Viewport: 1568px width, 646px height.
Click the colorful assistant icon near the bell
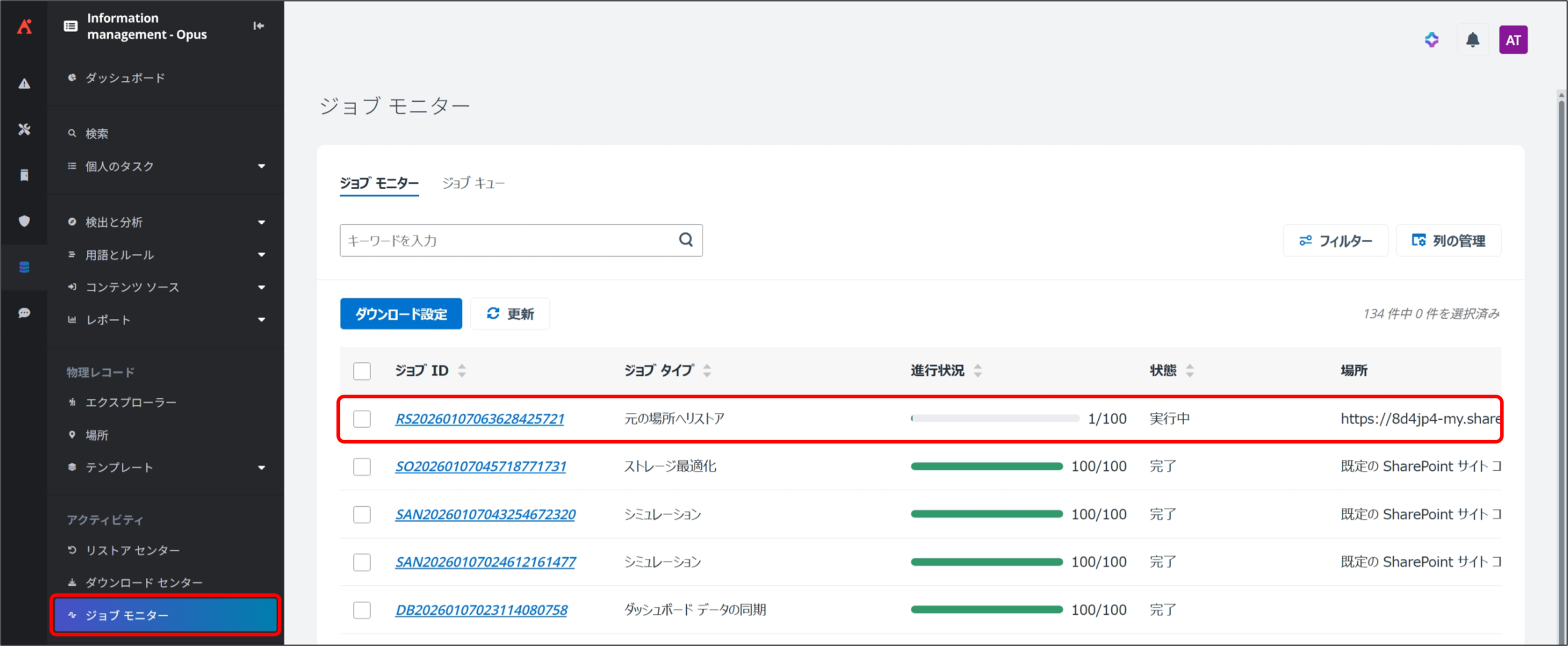(1431, 40)
